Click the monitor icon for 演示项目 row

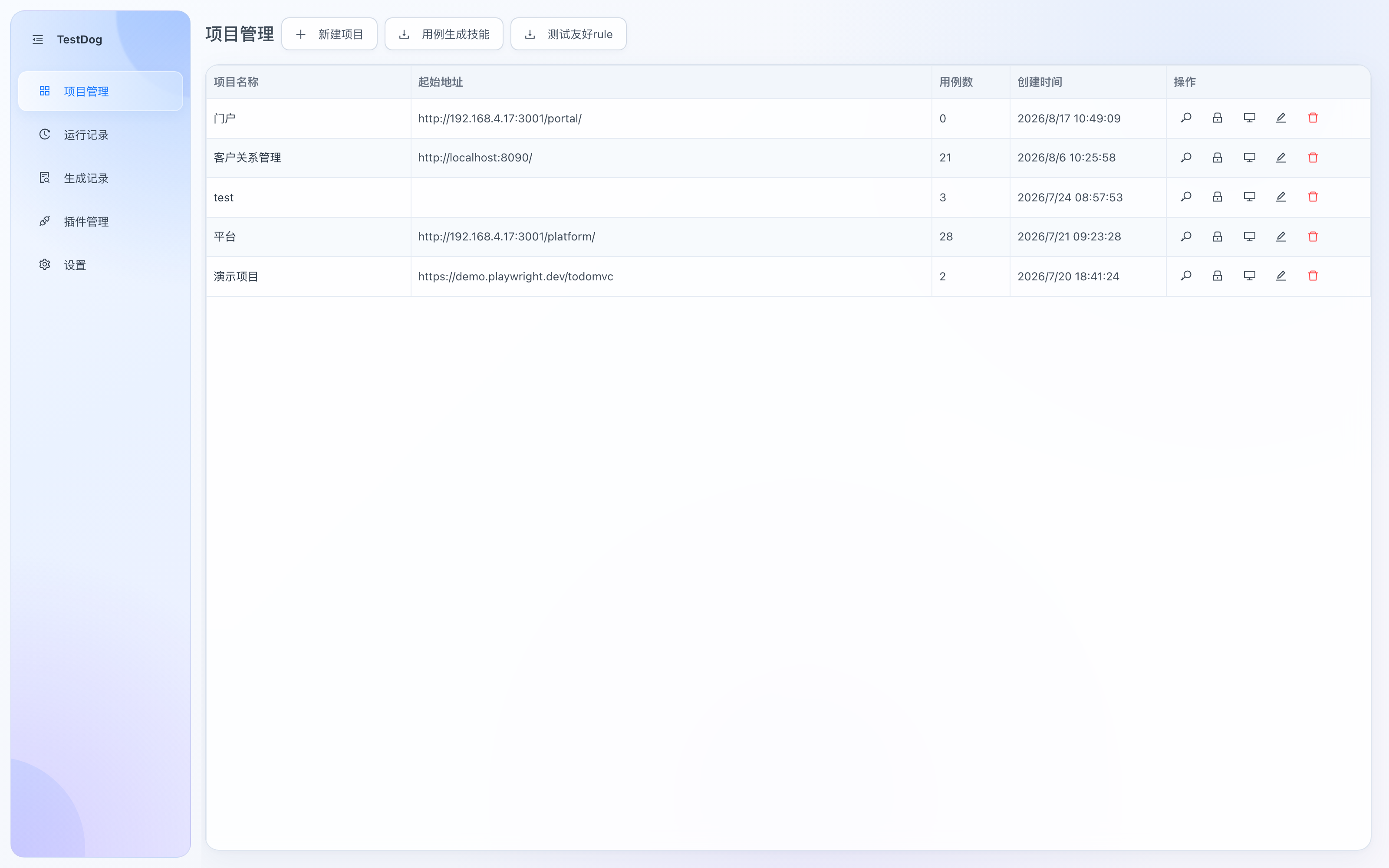(x=1250, y=276)
